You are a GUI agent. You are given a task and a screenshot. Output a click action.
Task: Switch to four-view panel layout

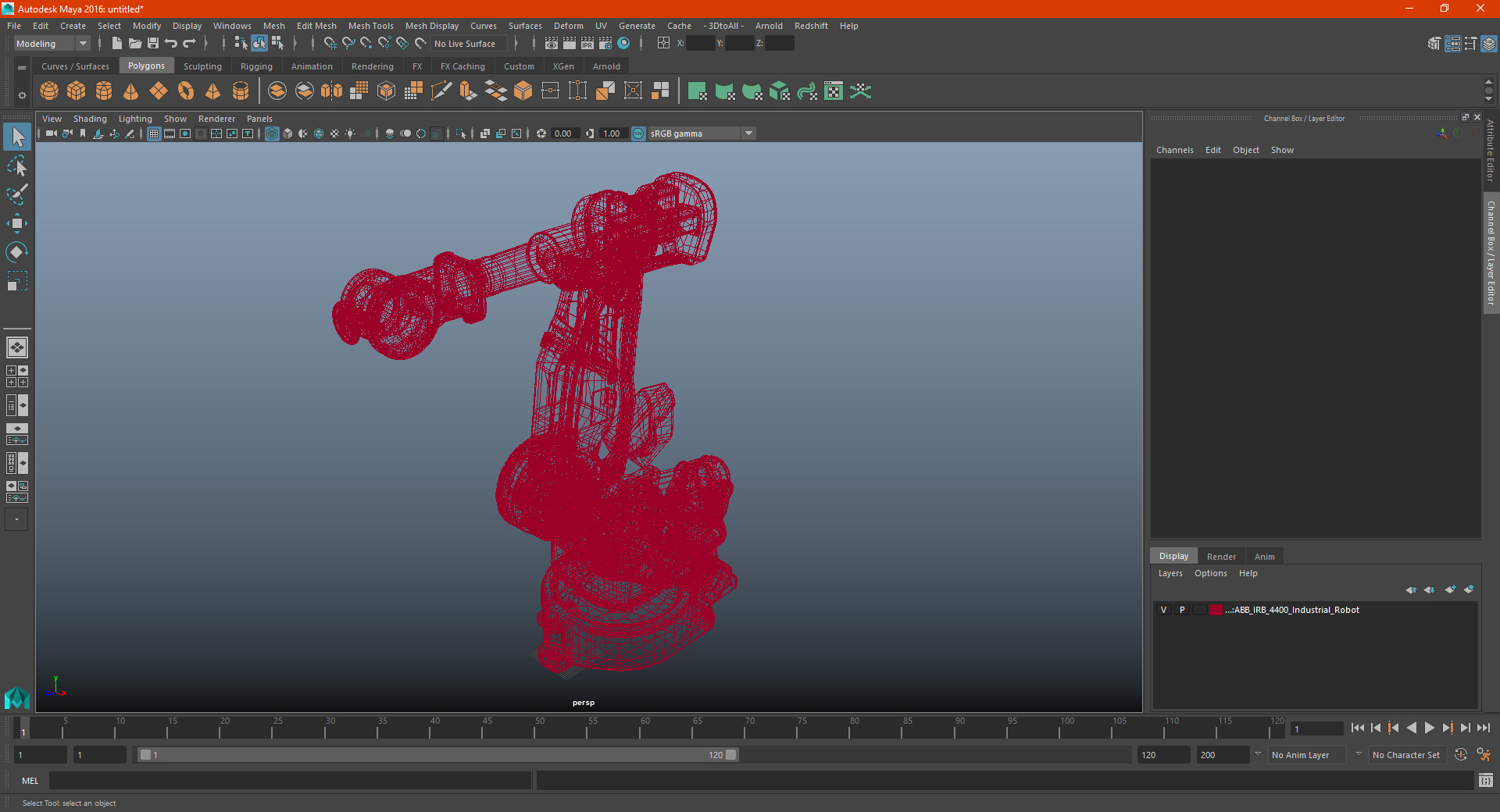pyautogui.click(x=17, y=376)
